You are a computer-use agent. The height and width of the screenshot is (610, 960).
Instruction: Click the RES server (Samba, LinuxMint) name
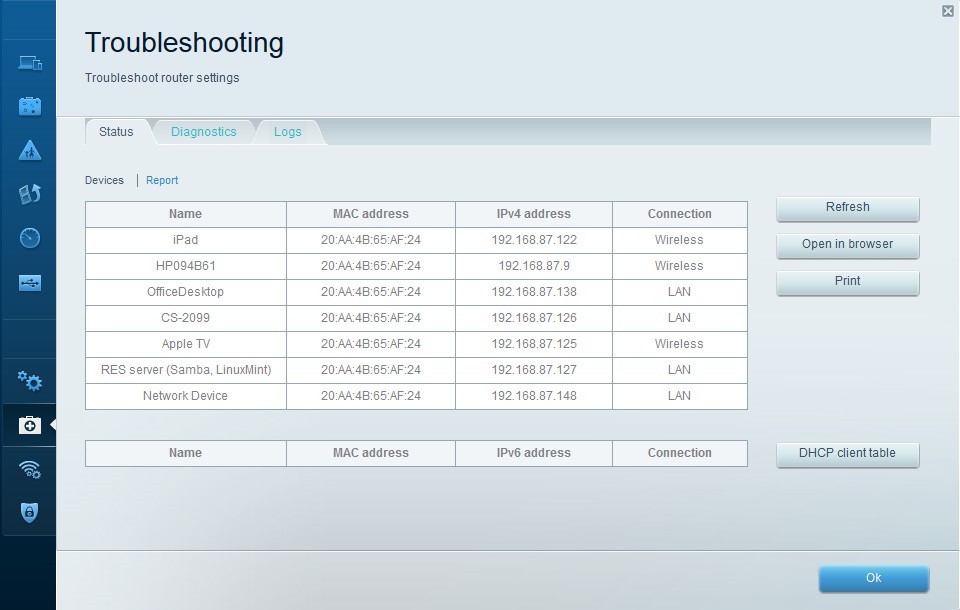[186, 370]
